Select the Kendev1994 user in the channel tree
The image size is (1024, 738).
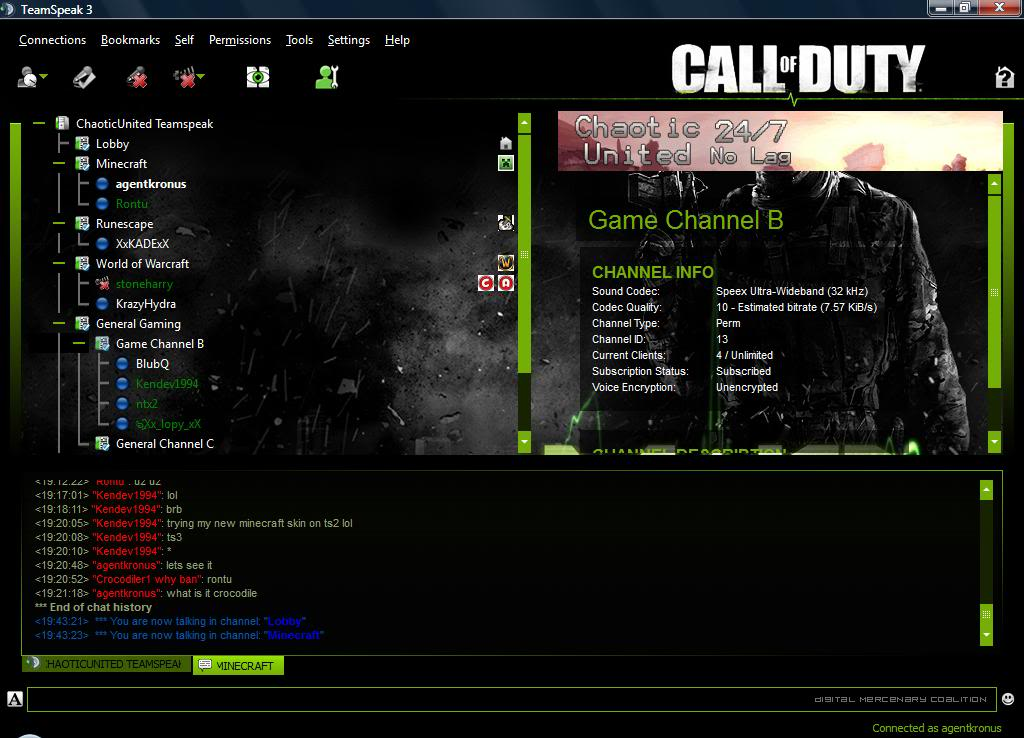pyautogui.click(x=167, y=384)
